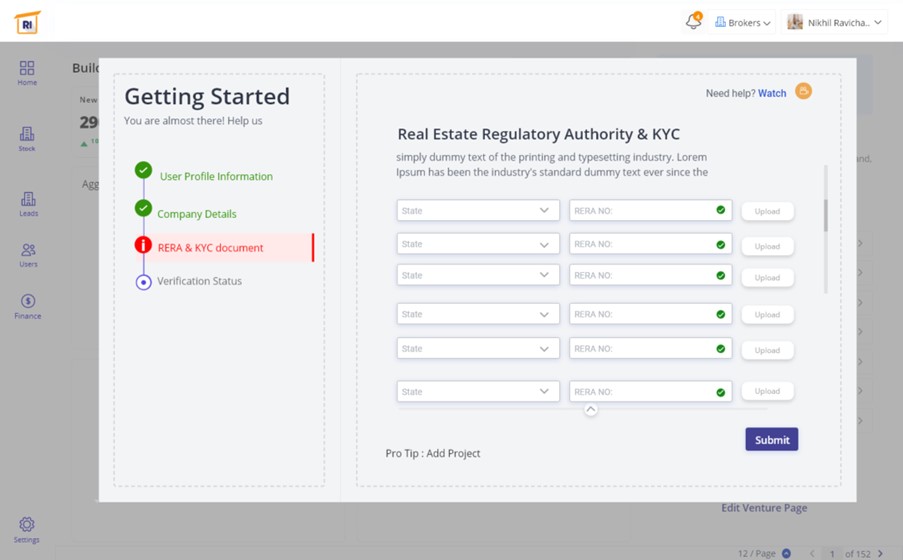
Task: Go to Leads in sidebar
Action: [x=28, y=204]
